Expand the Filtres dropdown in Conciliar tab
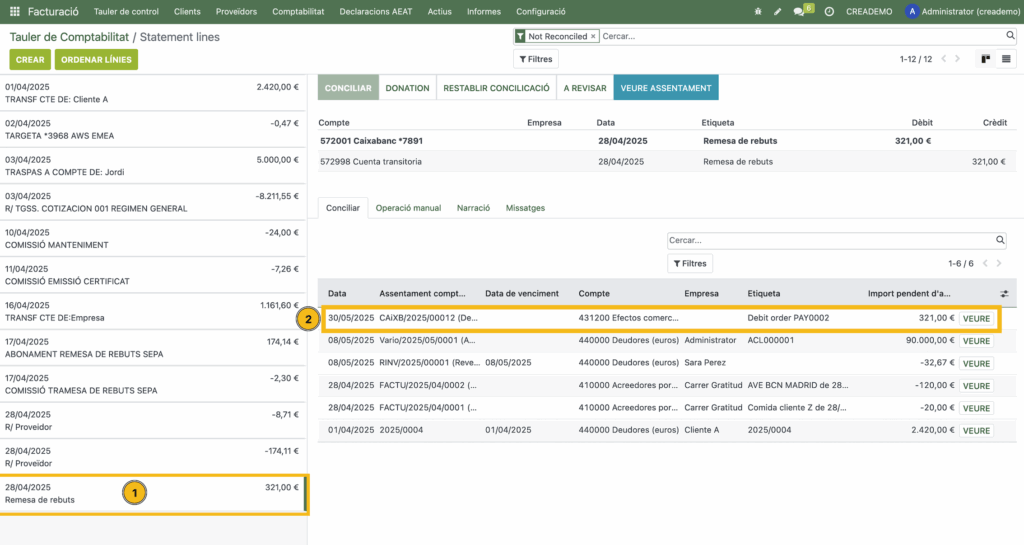 tap(690, 263)
